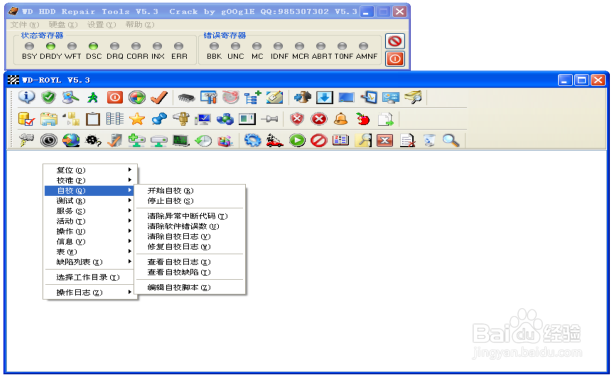Expand the 缺陷列表 submenu arrow
The width and height of the screenshot is (616, 375).
click(130, 262)
